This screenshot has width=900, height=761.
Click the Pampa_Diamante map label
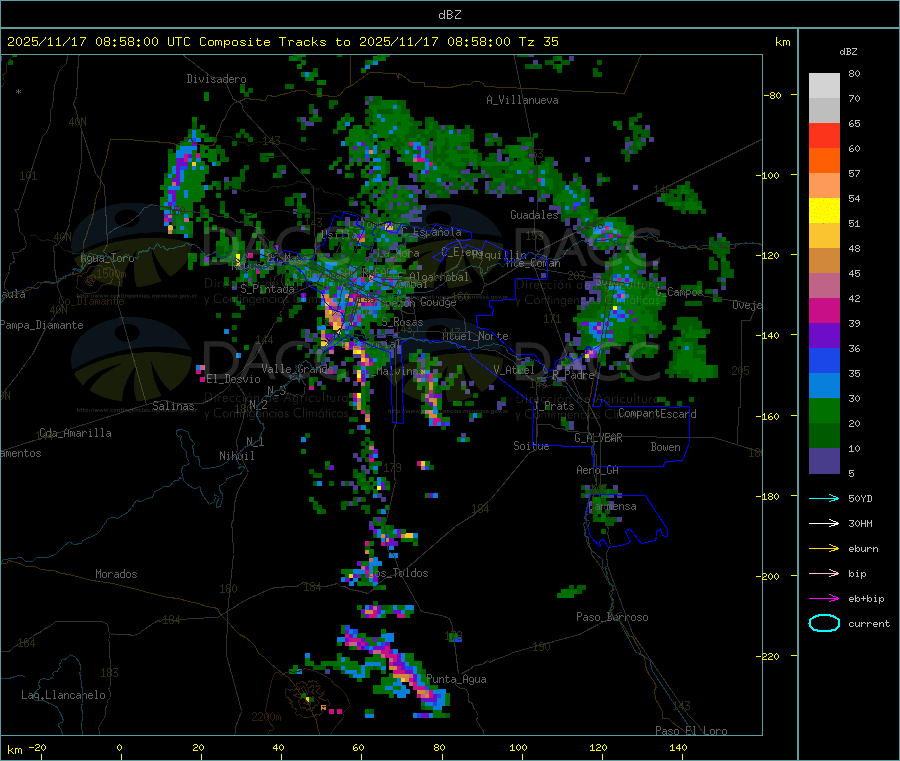[x=41, y=325]
